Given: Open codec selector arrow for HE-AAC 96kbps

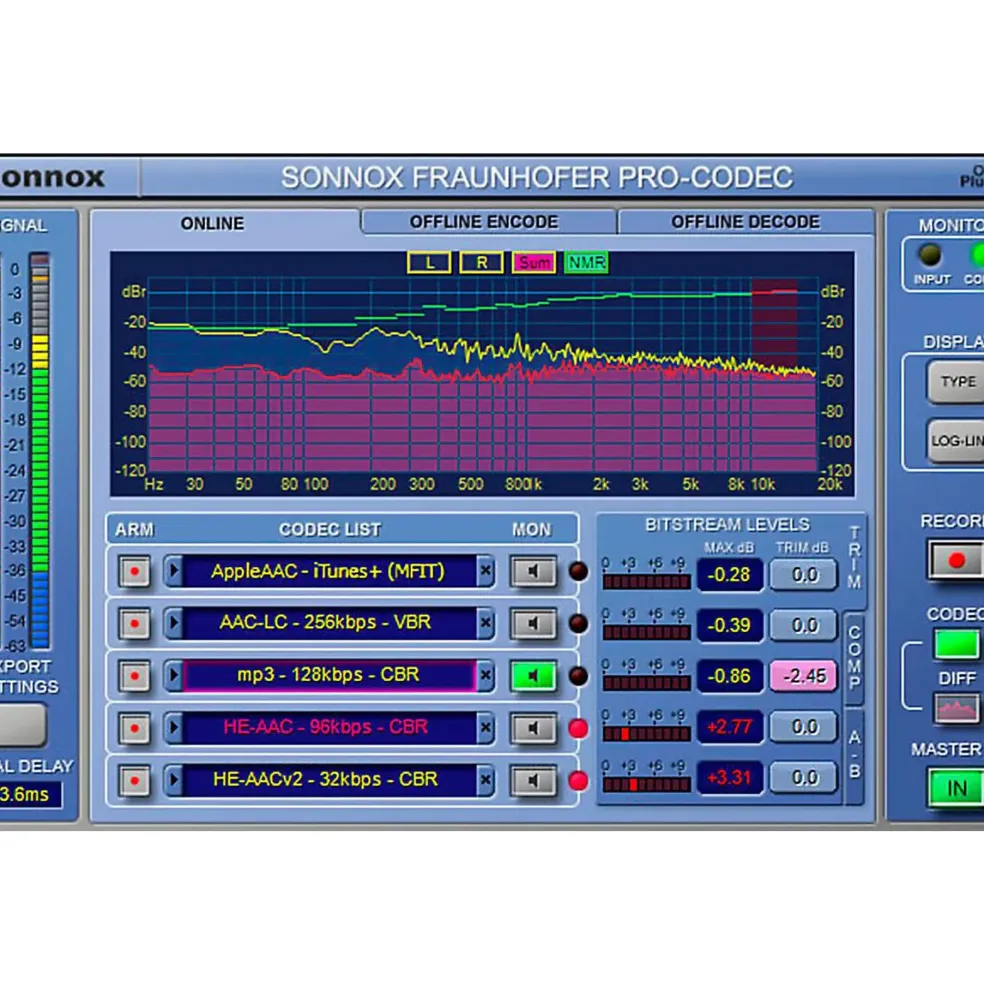Looking at the screenshot, I should click(x=173, y=727).
